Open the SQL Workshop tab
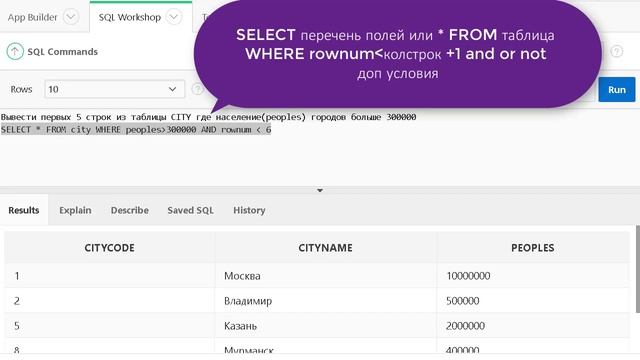Viewport: 640px width, 360px height. click(130, 17)
